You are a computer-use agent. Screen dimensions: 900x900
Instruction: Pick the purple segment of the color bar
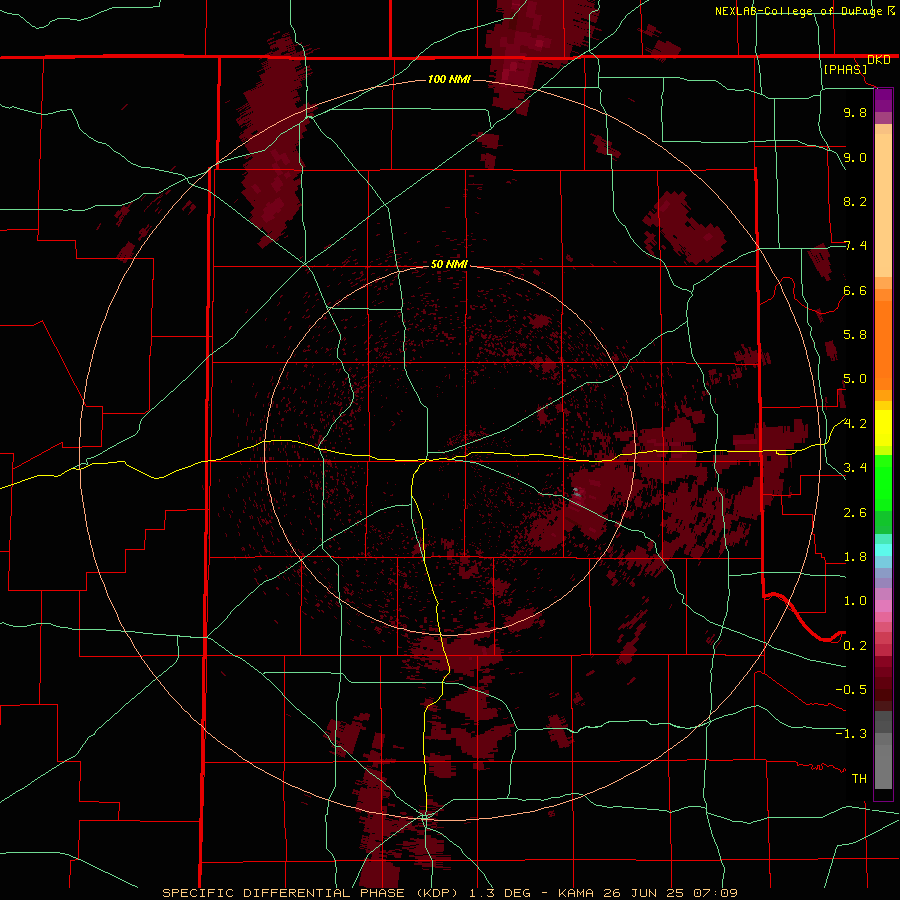(883, 100)
